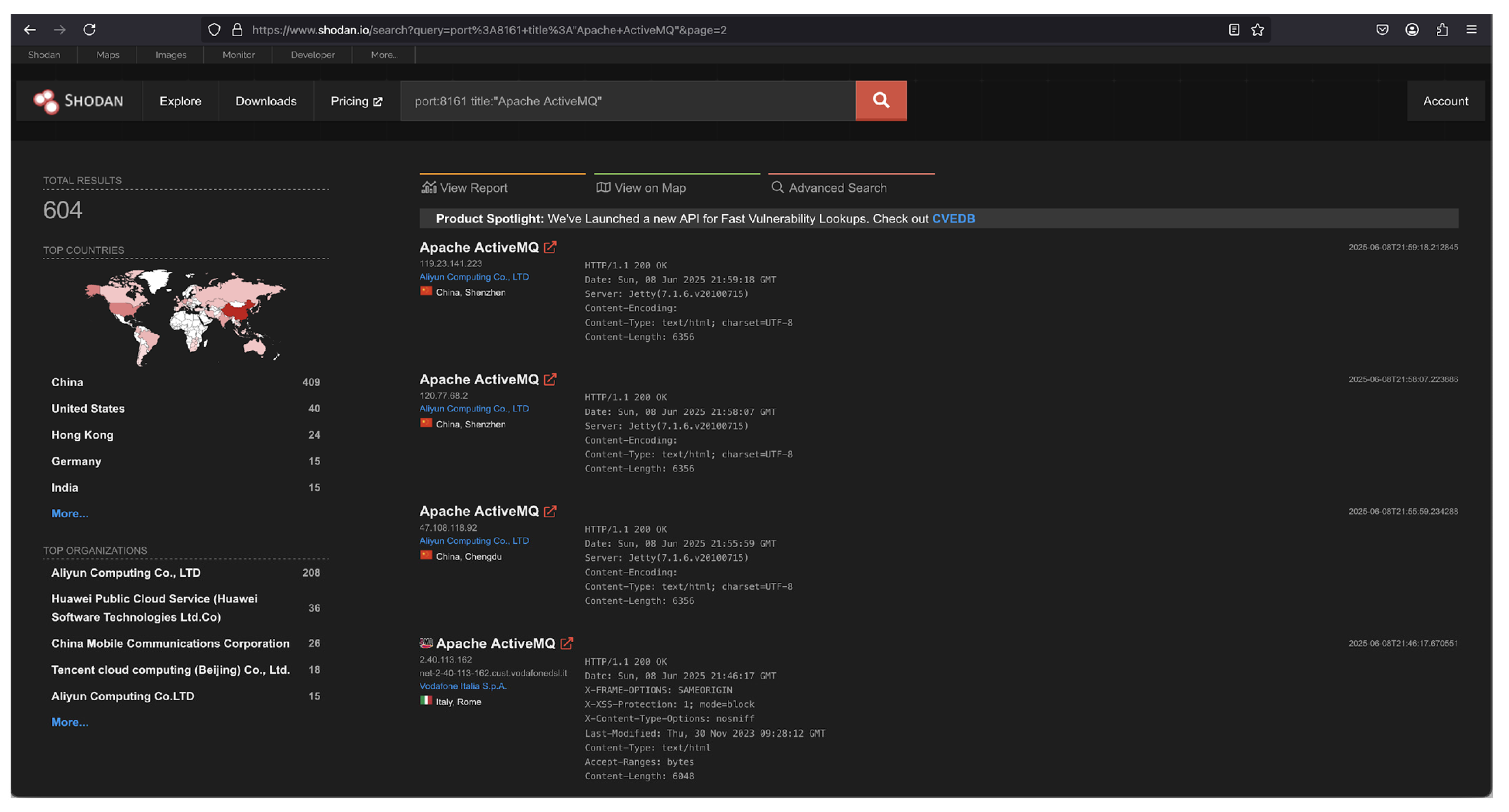Click Vodafone Italia S.p.A. organization link
The height and width of the screenshot is (812, 1509).
pyautogui.click(x=463, y=686)
